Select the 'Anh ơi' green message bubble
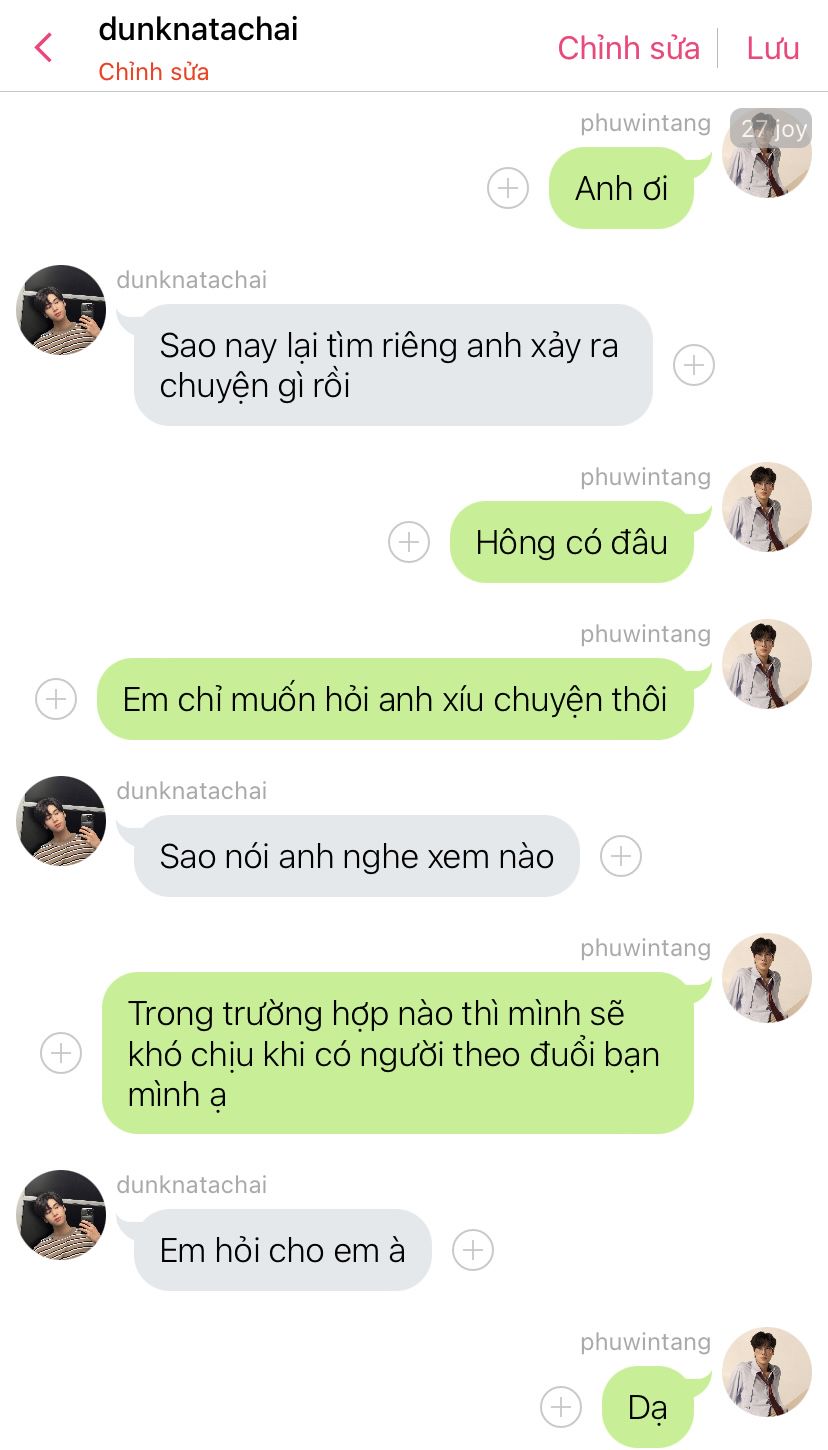 pyautogui.click(x=621, y=188)
